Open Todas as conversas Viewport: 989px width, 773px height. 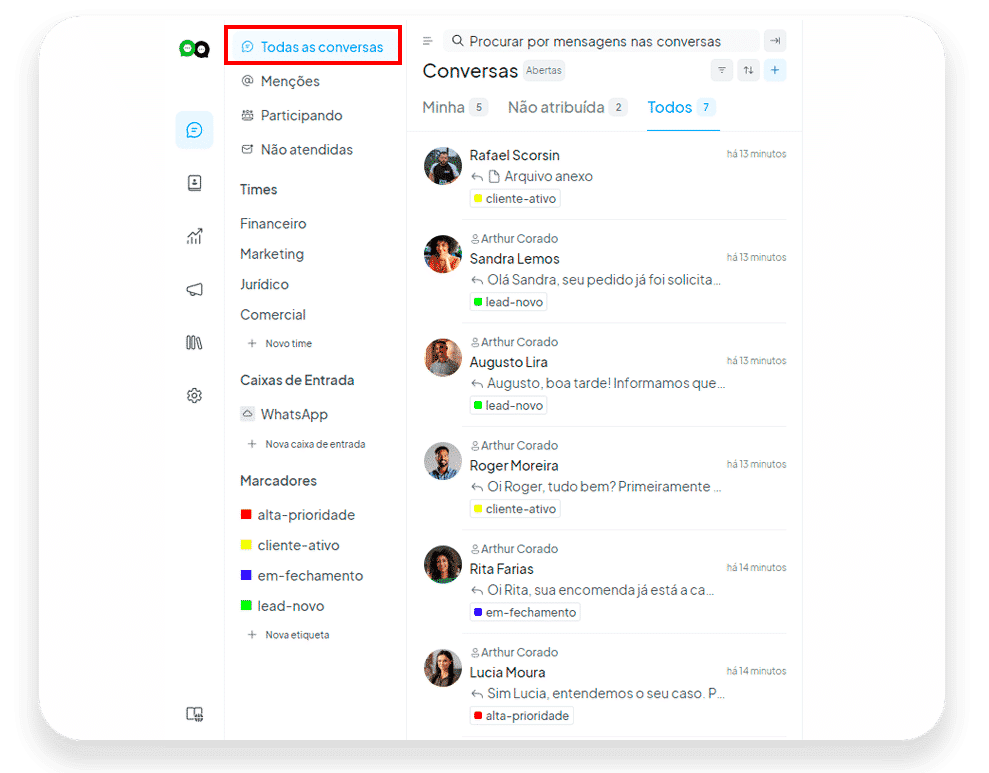[313, 47]
